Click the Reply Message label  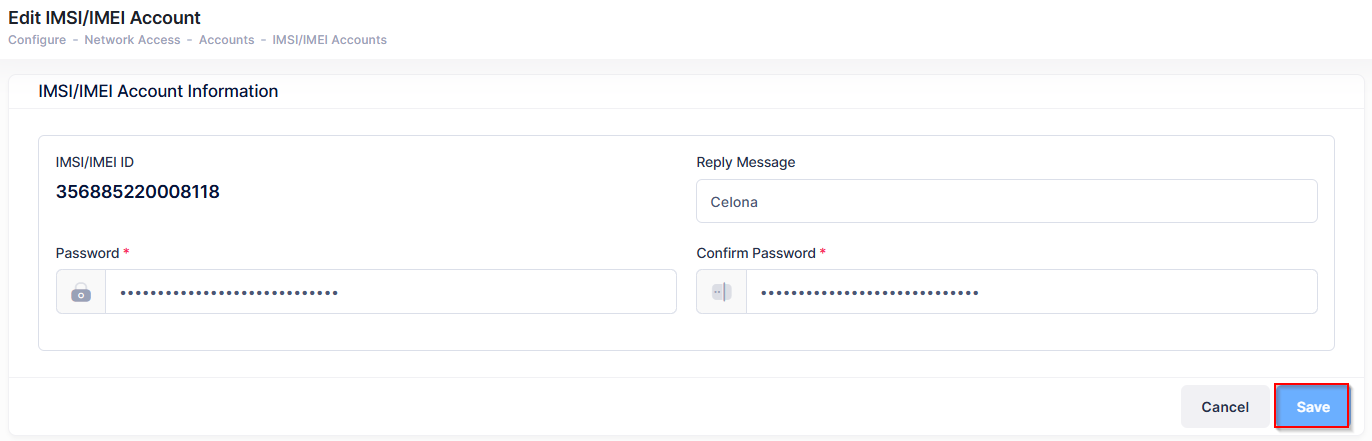745,162
